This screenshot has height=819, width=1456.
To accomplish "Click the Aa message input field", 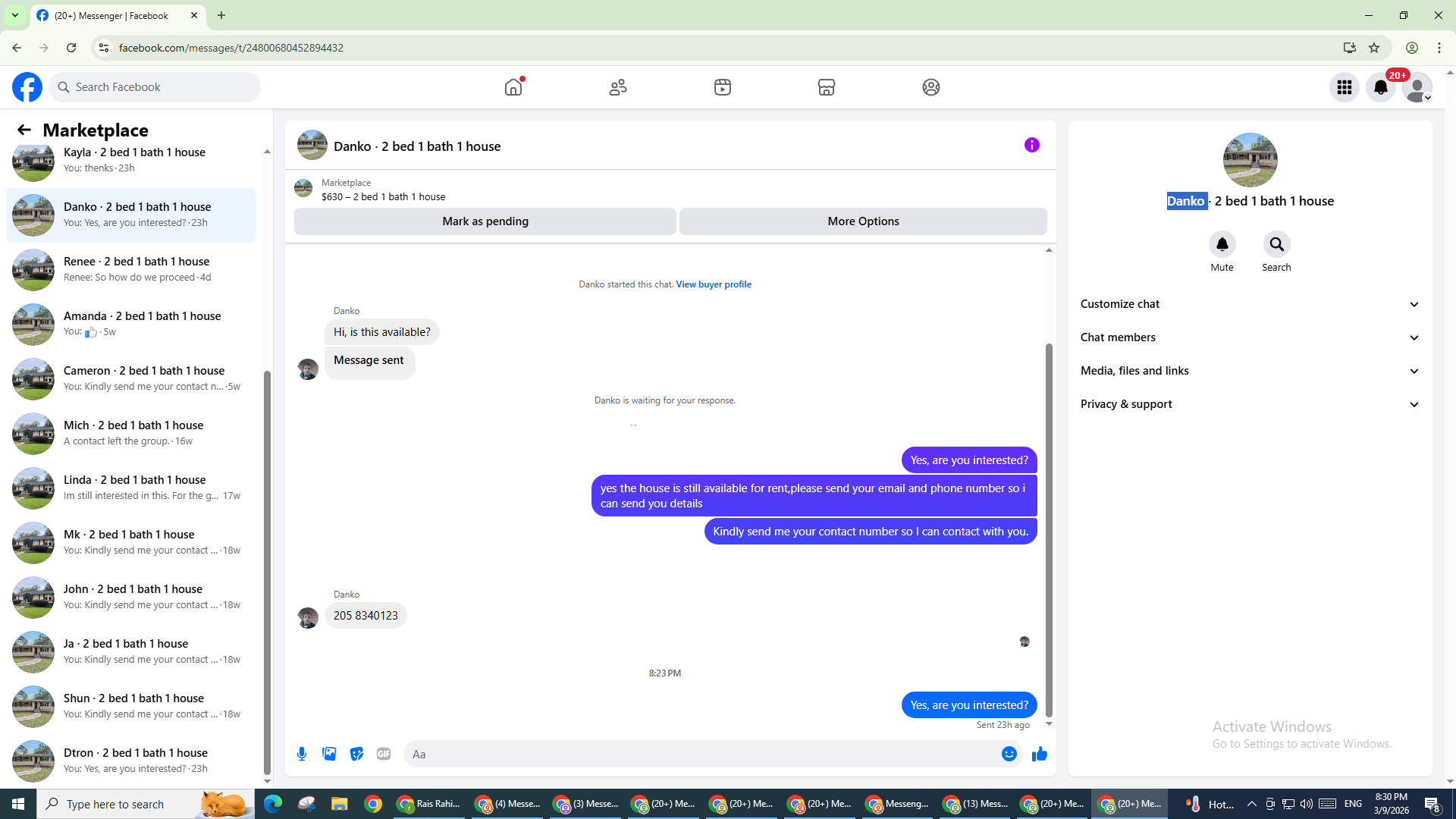I will pyautogui.click(x=698, y=754).
